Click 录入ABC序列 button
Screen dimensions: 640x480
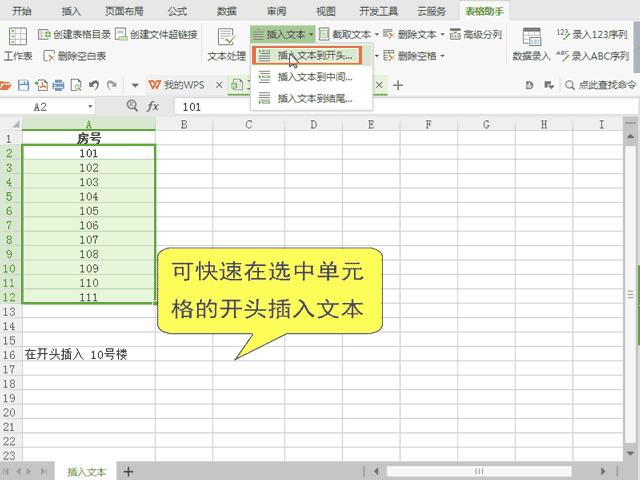point(593,56)
